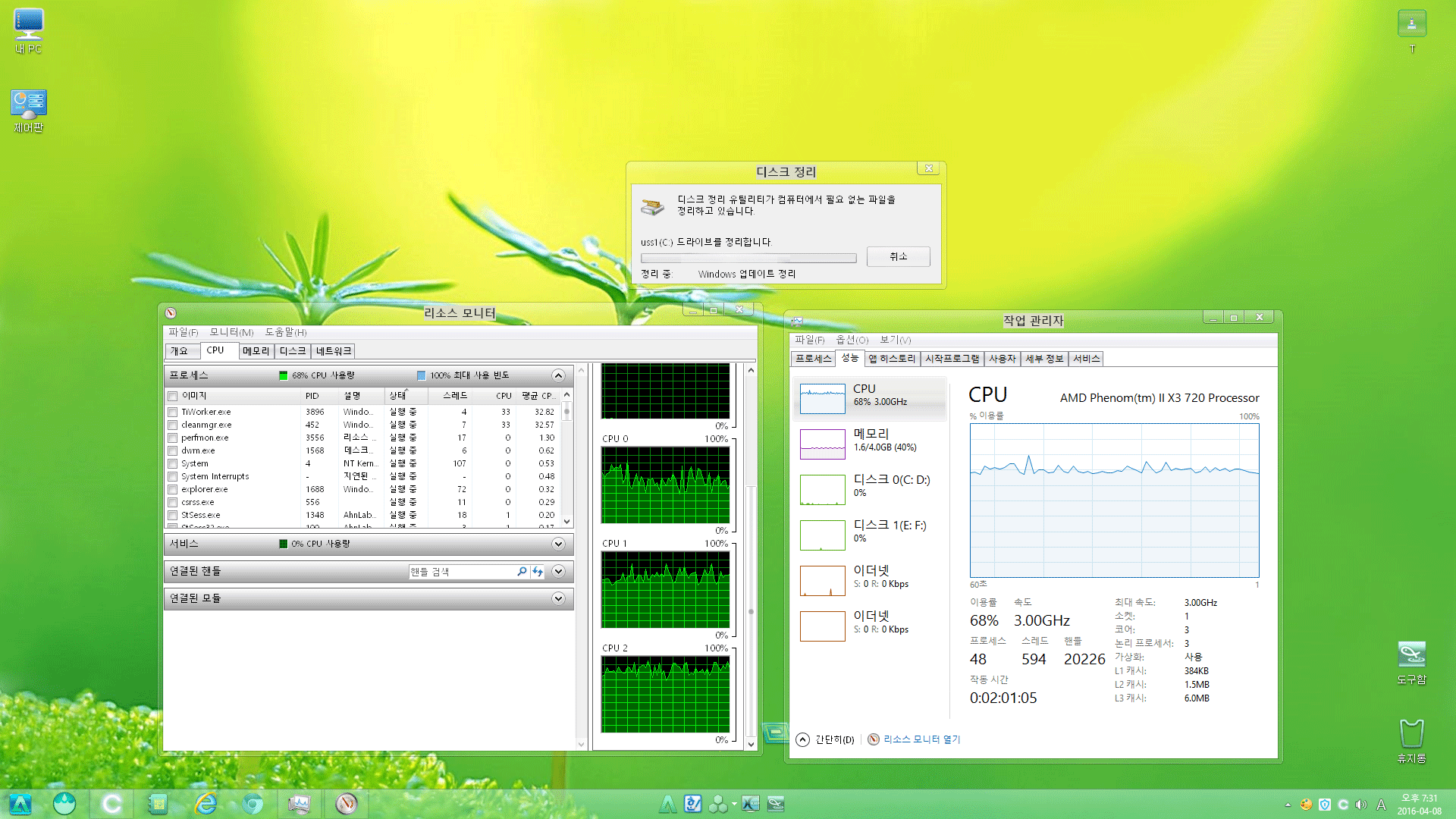Expand the 연결된 핸들 section
The image size is (1456, 819).
[x=558, y=572]
